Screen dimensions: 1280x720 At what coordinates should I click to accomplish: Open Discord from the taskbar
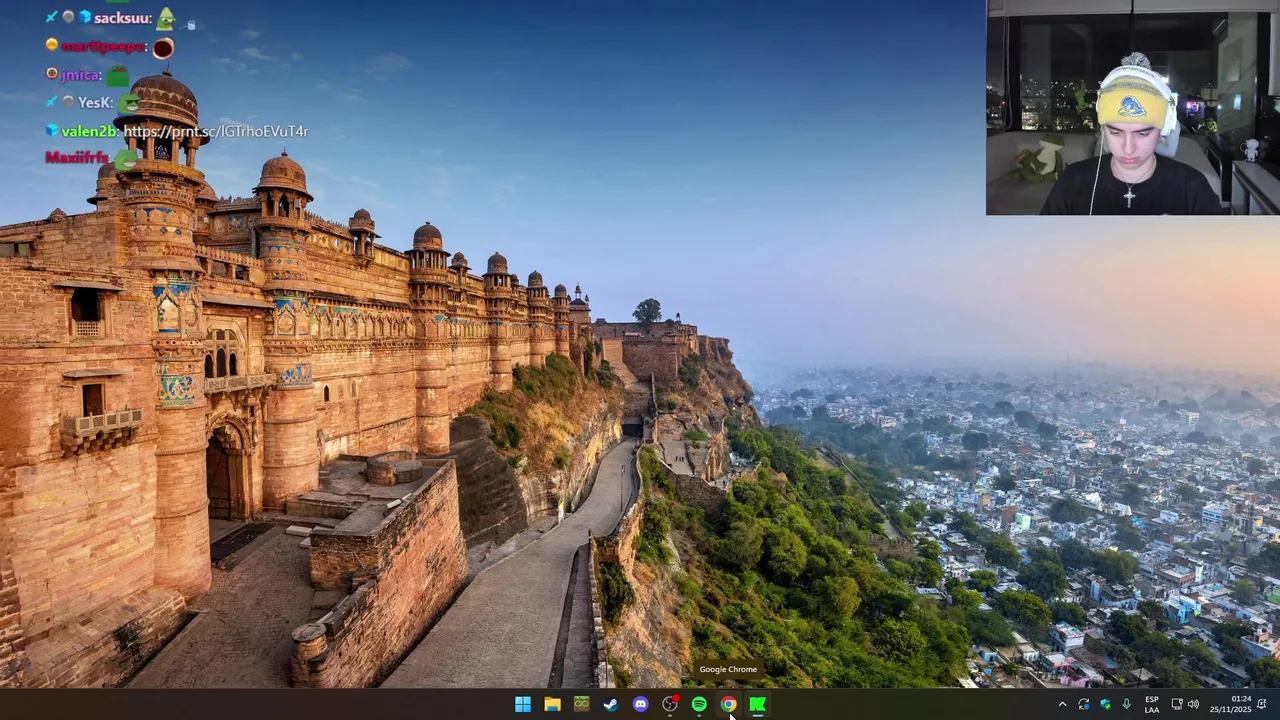pos(640,704)
